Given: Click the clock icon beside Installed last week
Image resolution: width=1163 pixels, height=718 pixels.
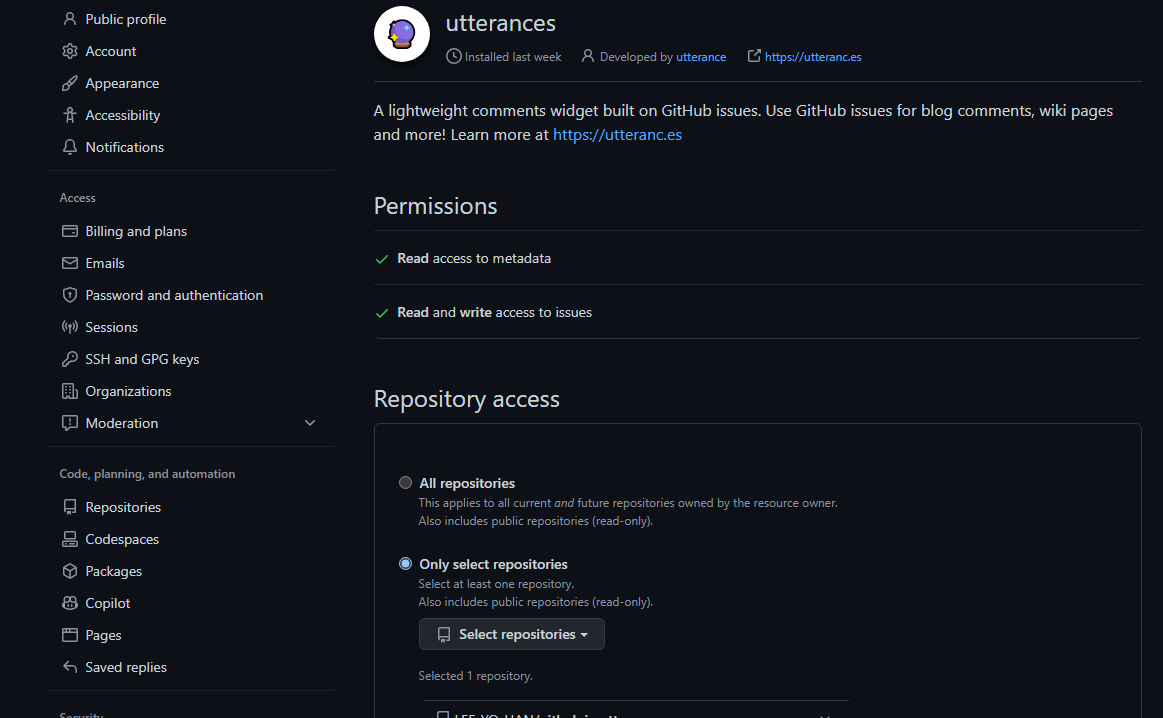Looking at the screenshot, I should point(454,56).
